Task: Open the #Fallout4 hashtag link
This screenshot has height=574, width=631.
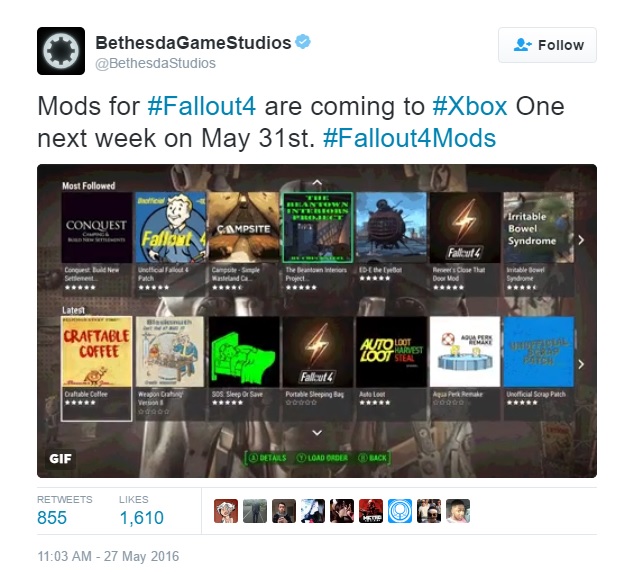Action: tap(202, 106)
